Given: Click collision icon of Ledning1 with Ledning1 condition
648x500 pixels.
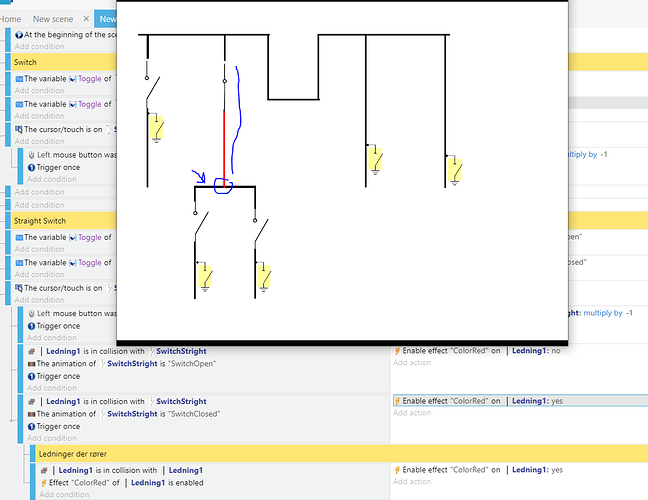Looking at the screenshot, I should (x=44, y=470).
